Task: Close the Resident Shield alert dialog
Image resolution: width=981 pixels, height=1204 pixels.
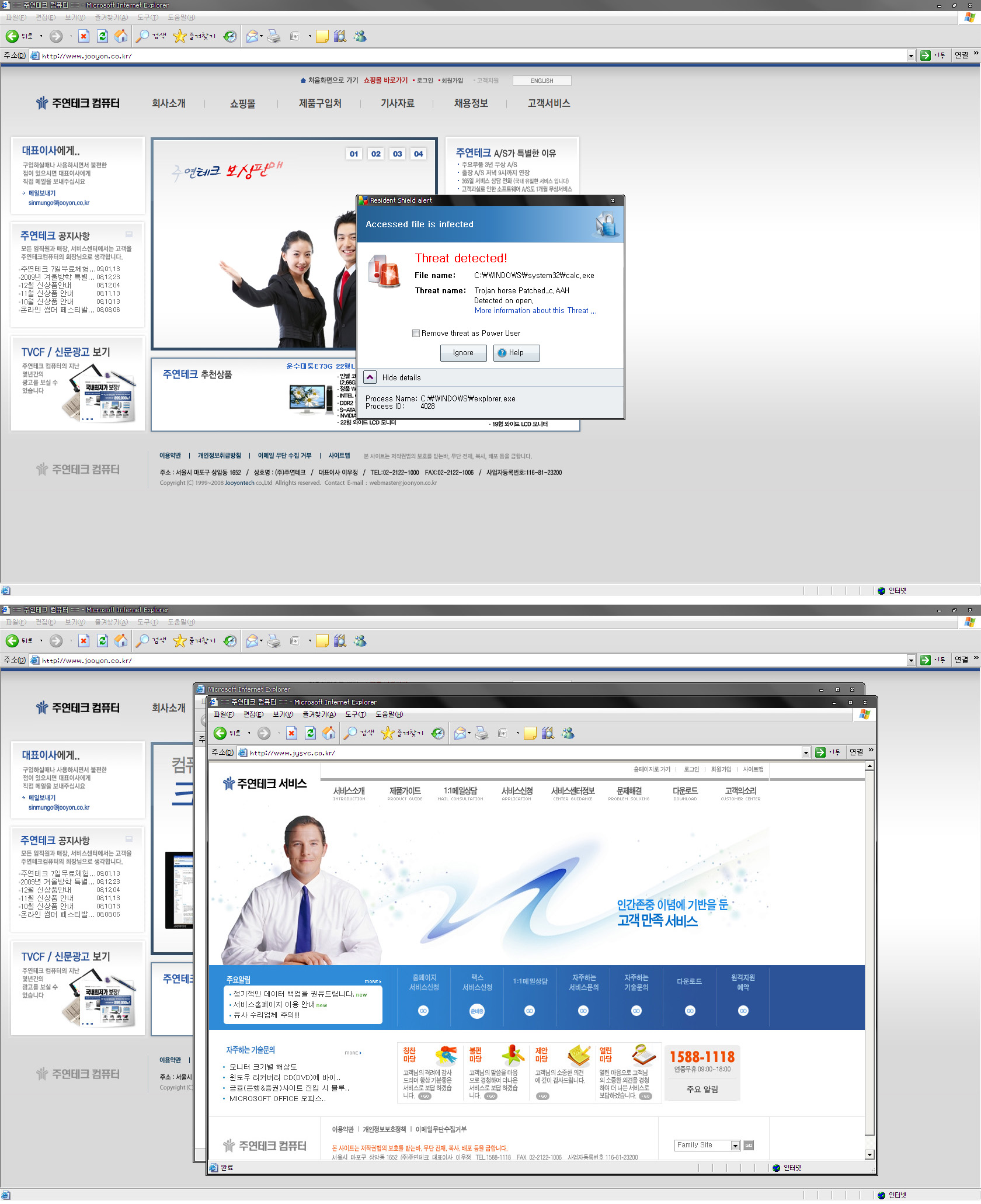Action: click(x=613, y=200)
